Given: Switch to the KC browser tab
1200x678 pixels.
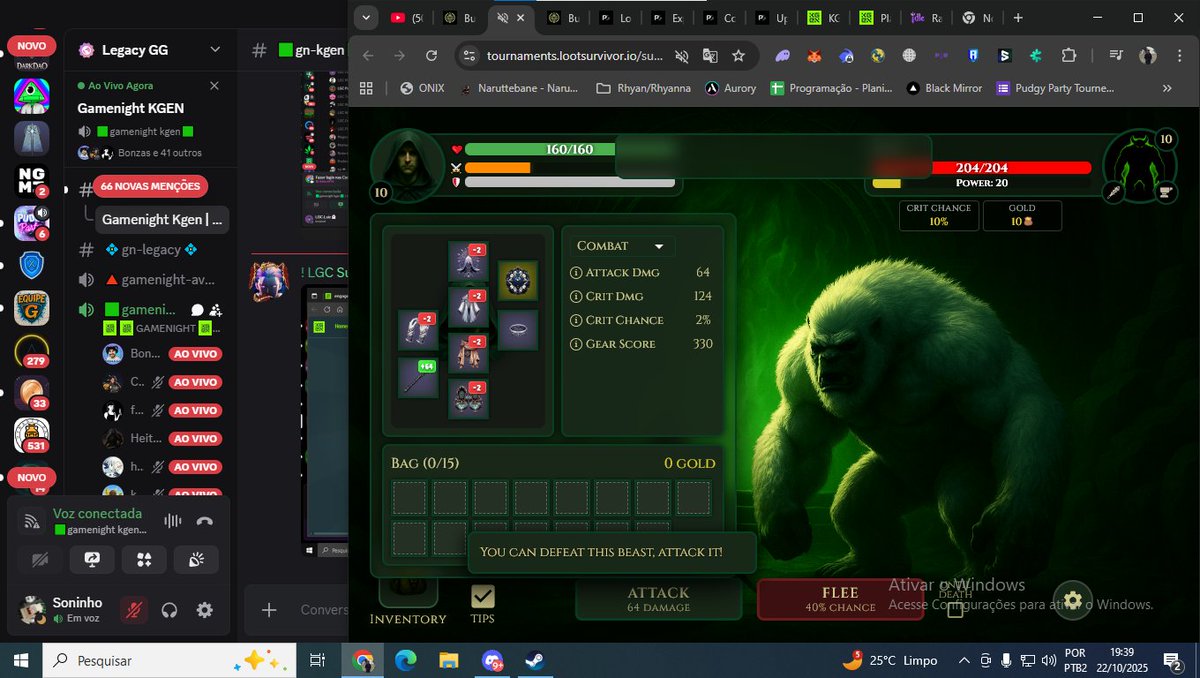Looking at the screenshot, I should (x=825, y=18).
